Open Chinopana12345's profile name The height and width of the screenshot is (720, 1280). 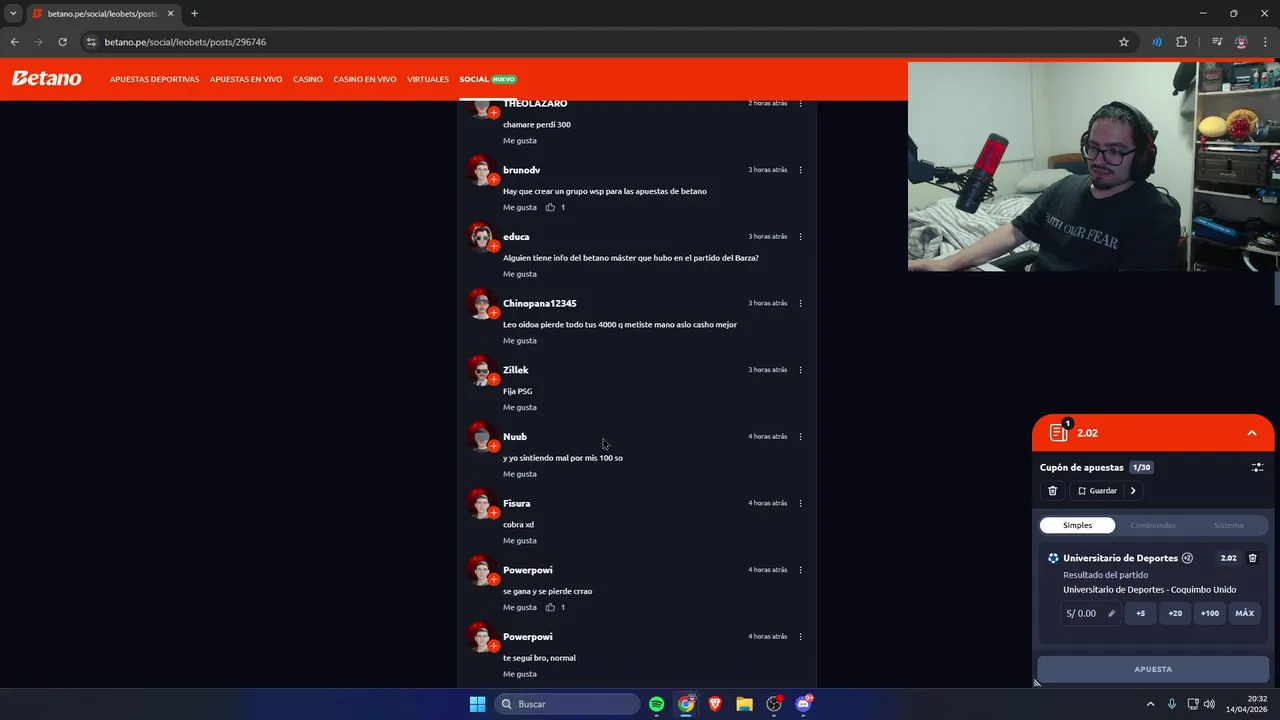pyautogui.click(x=540, y=303)
